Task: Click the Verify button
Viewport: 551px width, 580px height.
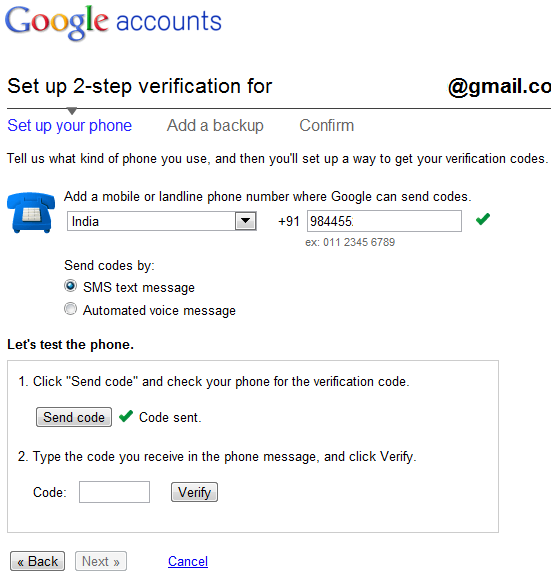Action: pos(194,492)
